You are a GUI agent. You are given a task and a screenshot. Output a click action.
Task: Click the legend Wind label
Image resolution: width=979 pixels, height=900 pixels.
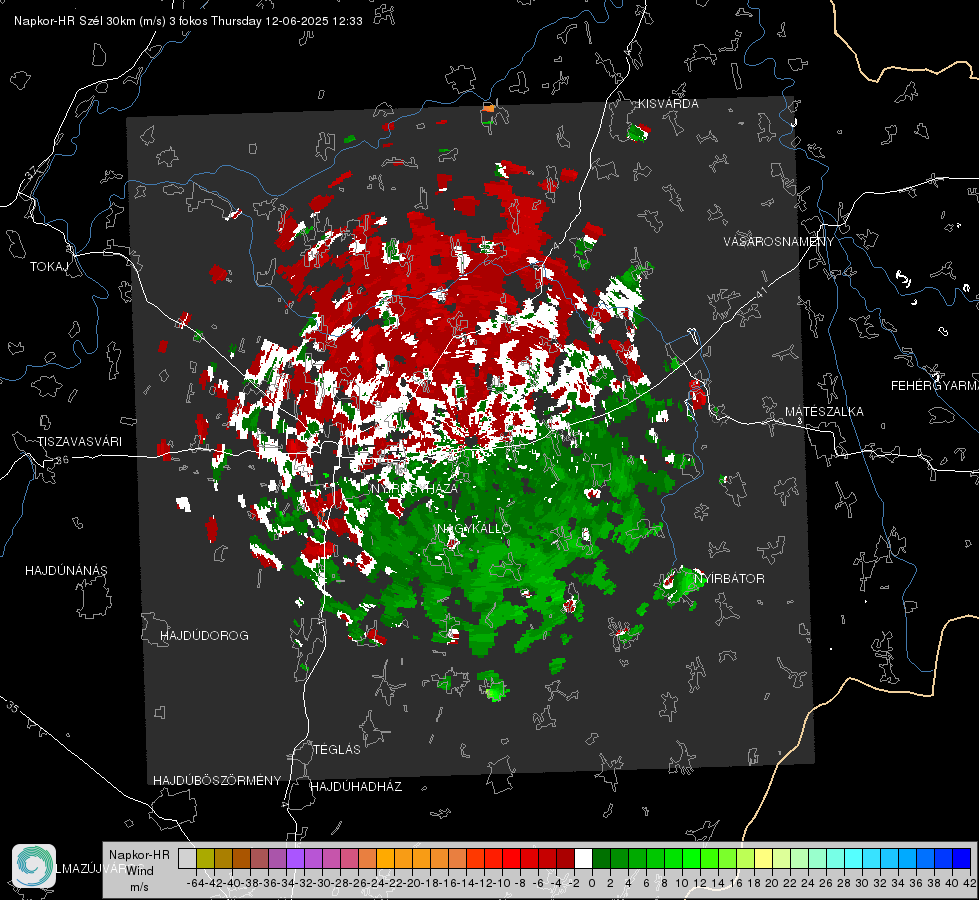pos(140,871)
